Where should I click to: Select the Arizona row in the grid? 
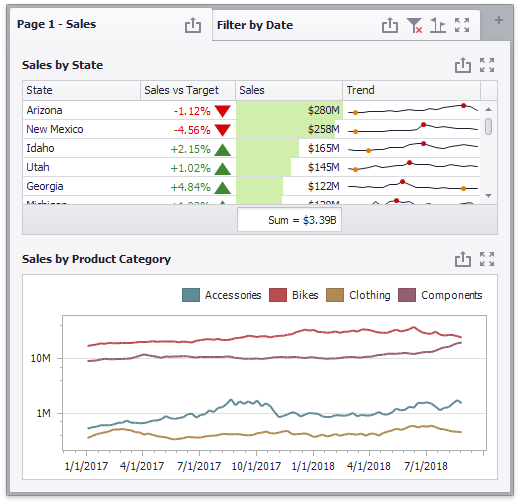point(251,110)
